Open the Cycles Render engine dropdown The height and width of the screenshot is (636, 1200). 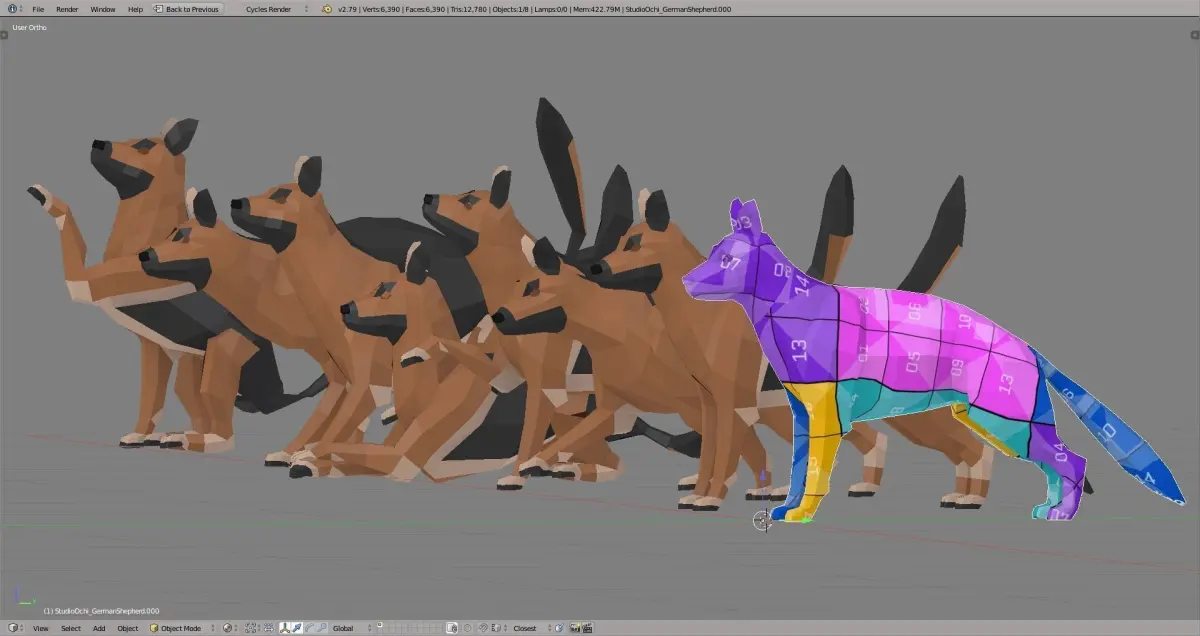[x=276, y=8]
